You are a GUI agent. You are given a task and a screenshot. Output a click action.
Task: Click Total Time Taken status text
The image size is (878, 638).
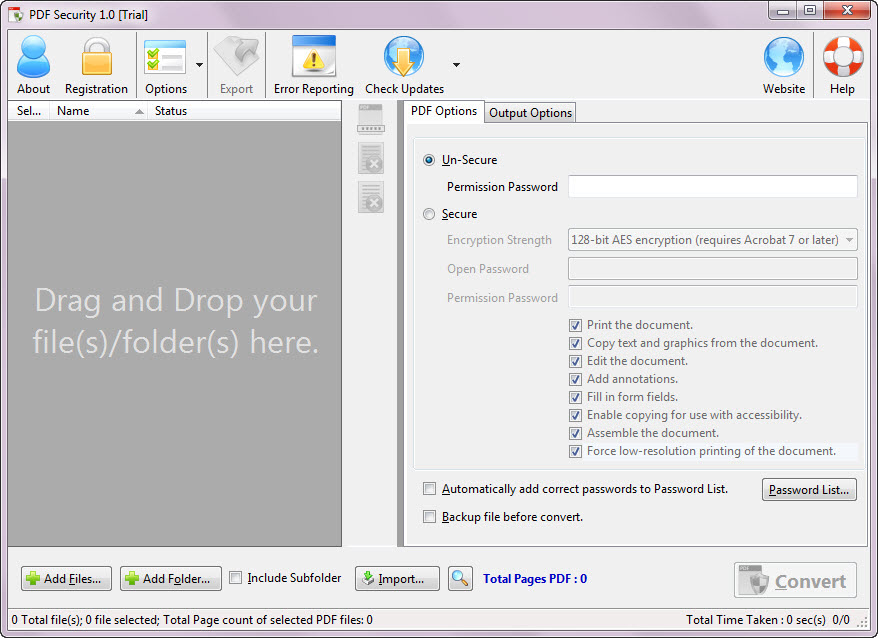coord(755,620)
